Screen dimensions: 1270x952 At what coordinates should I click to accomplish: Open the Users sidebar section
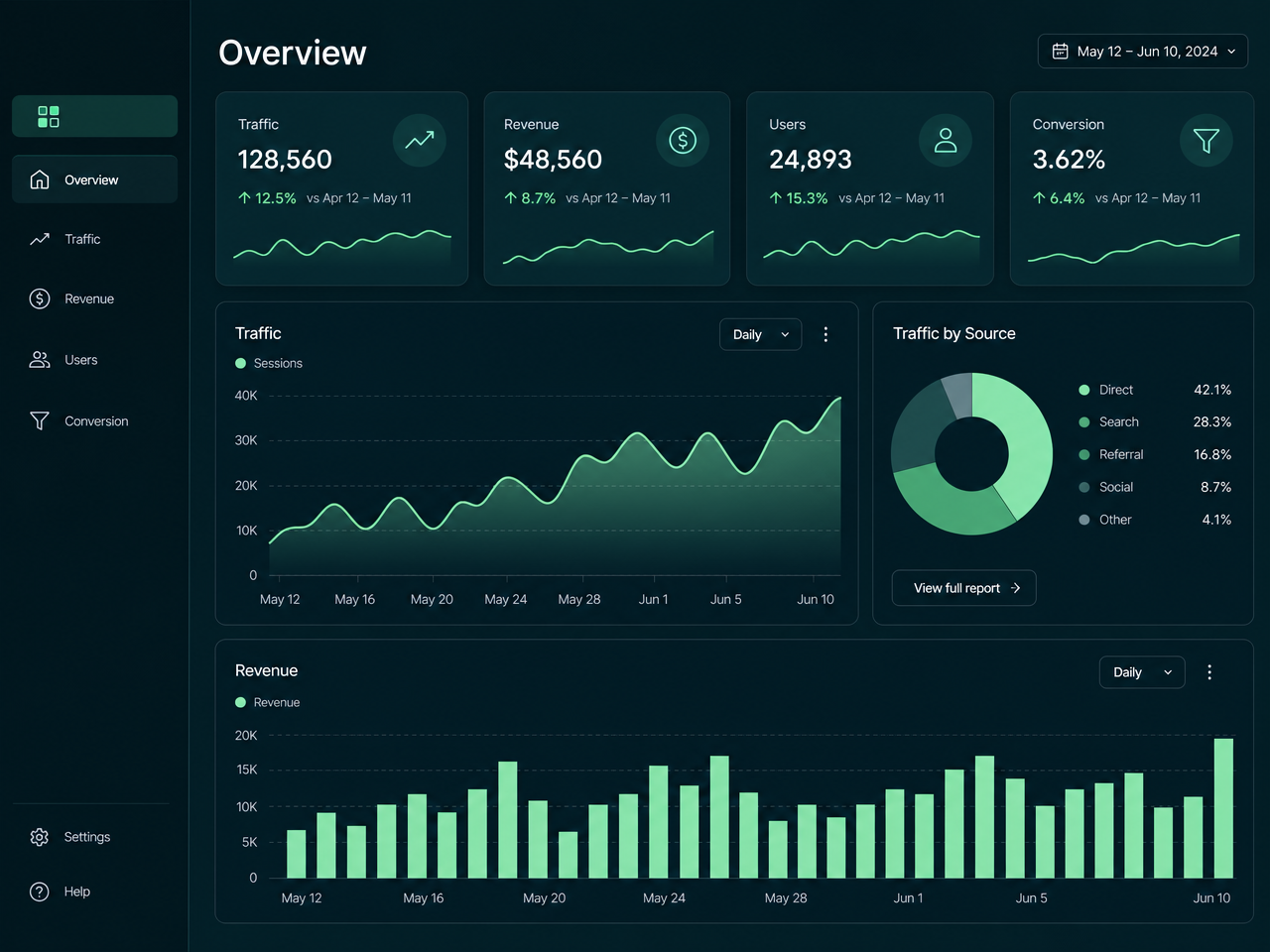click(95, 360)
